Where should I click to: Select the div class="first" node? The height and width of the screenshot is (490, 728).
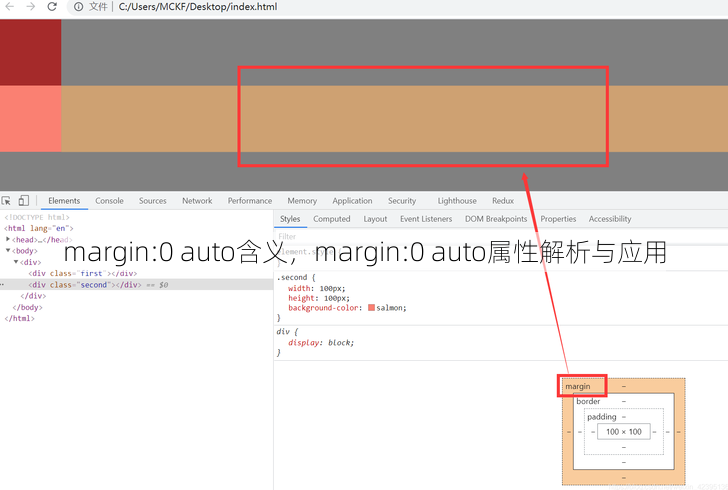[x=83, y=273]
